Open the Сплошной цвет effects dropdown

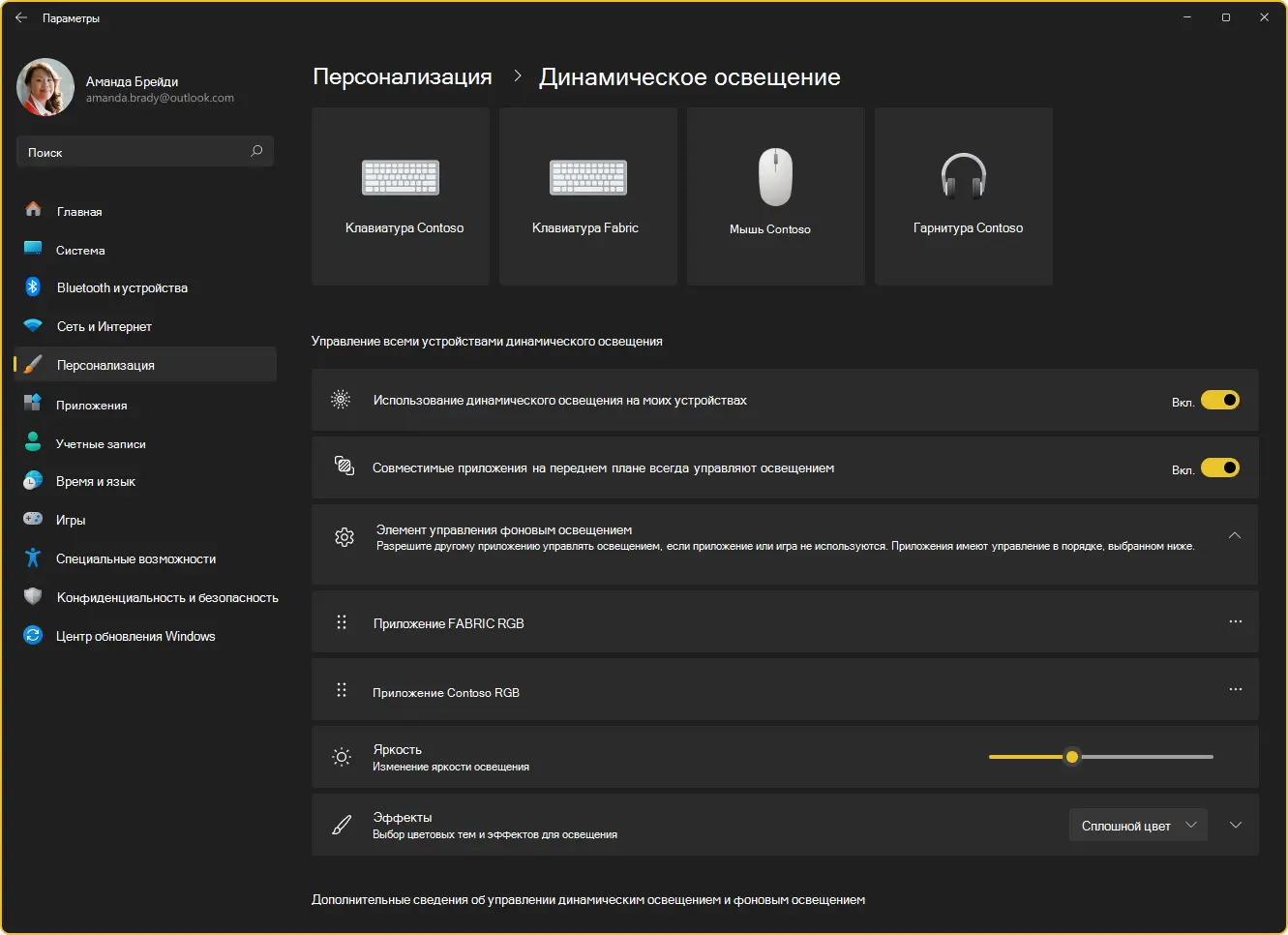pyautogui.click(x=1137, y=826)
